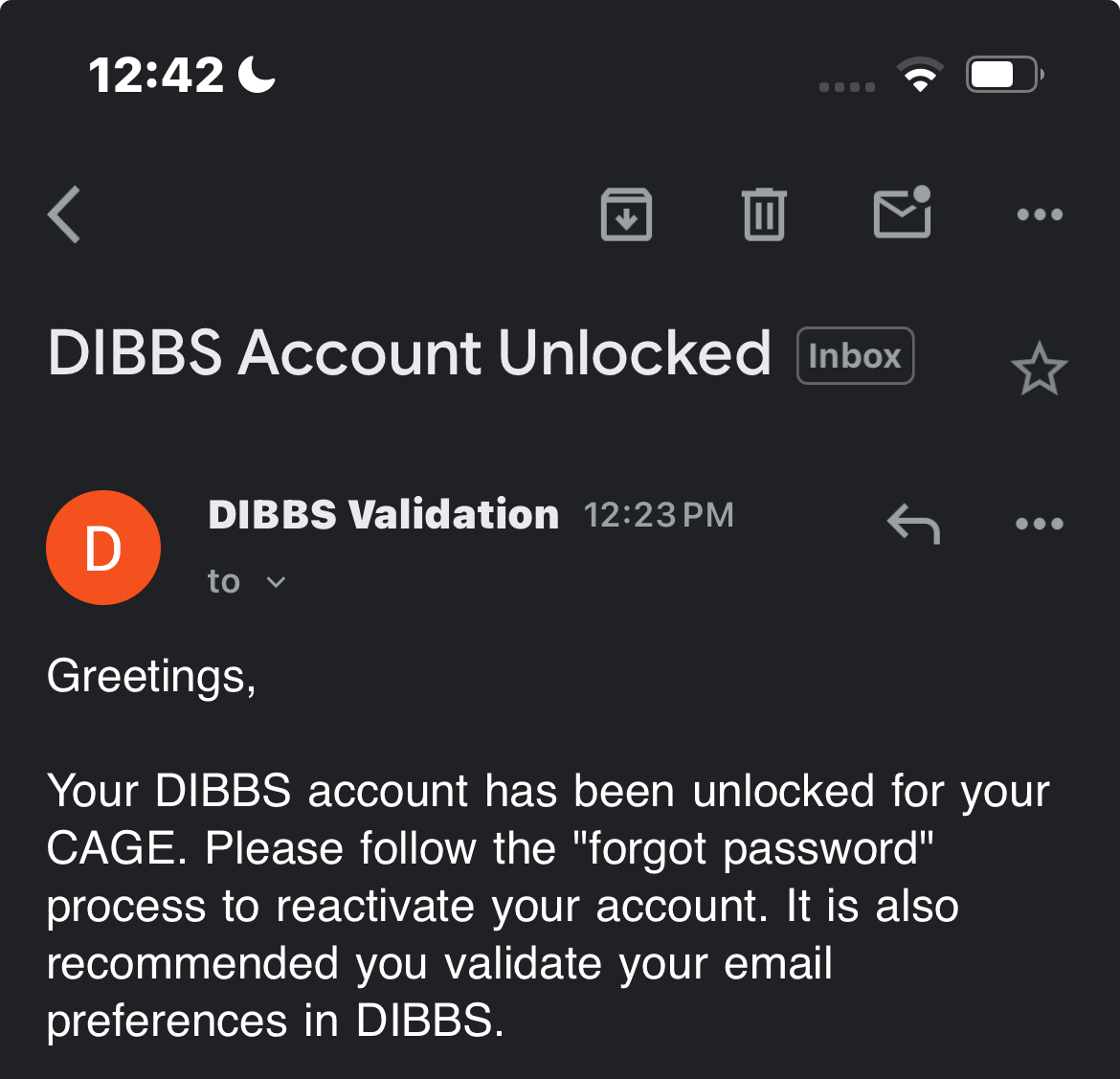The image size is (1120, 1079).
Task: Delete the DIBBS email
Action: [x=763, y=214]
